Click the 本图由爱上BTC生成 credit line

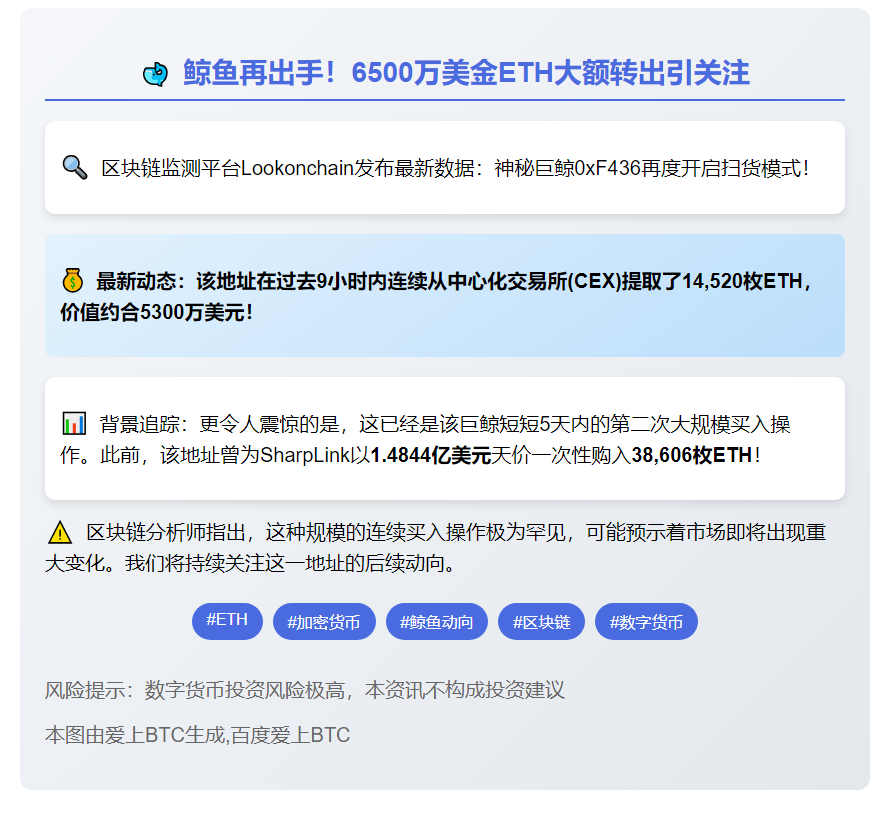(x=198, y=735)
